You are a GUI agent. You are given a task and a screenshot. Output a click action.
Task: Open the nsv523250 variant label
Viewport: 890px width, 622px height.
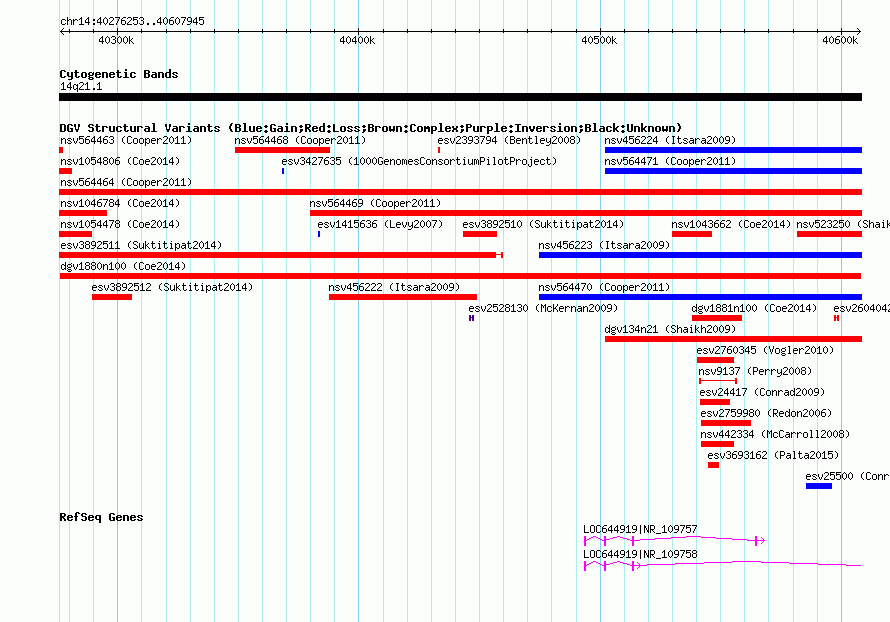coord(843,224)
